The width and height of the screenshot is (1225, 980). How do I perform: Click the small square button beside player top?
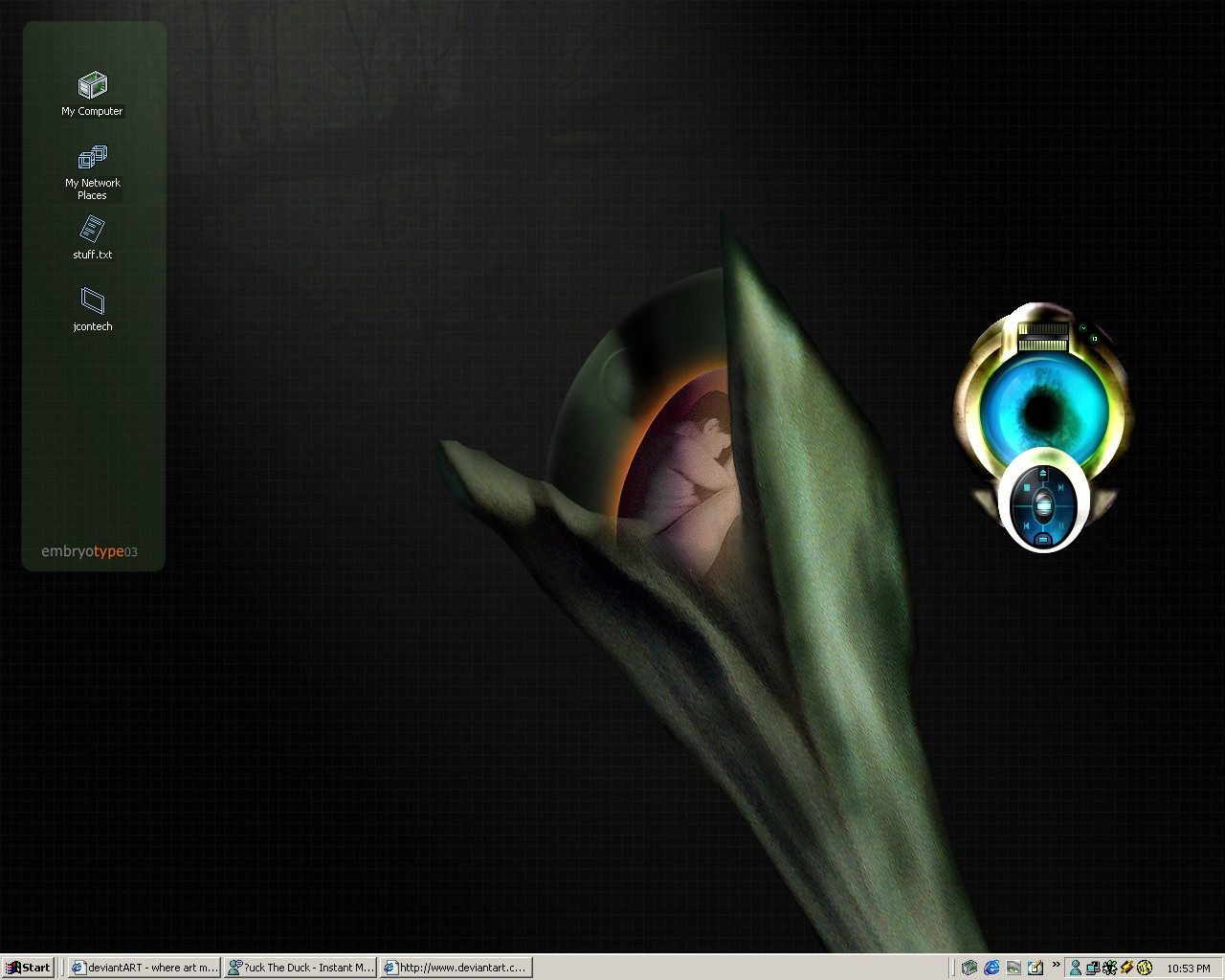coord(1095,339)
